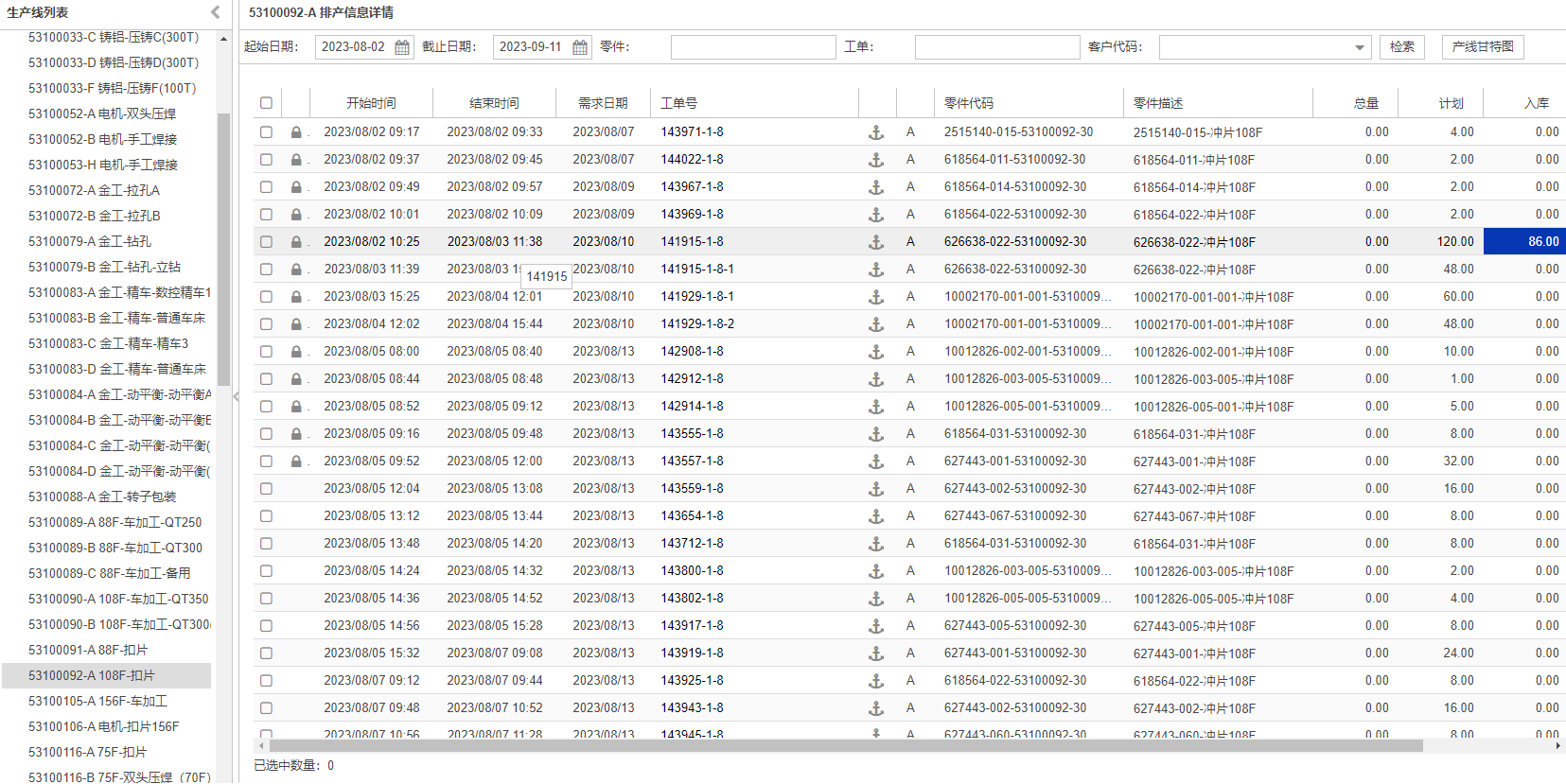Sort by 需求日期 column header
Screen dimensions: 1566x784
click(603, 103)
